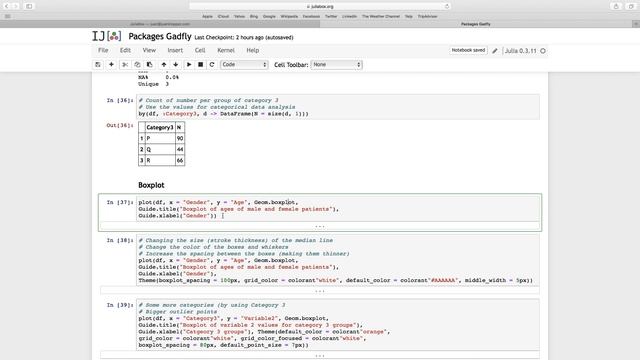Expand collapsed output of cell 37
This screenshot has height=360, width=640.
pyautogui.click(x=320, y=226)
